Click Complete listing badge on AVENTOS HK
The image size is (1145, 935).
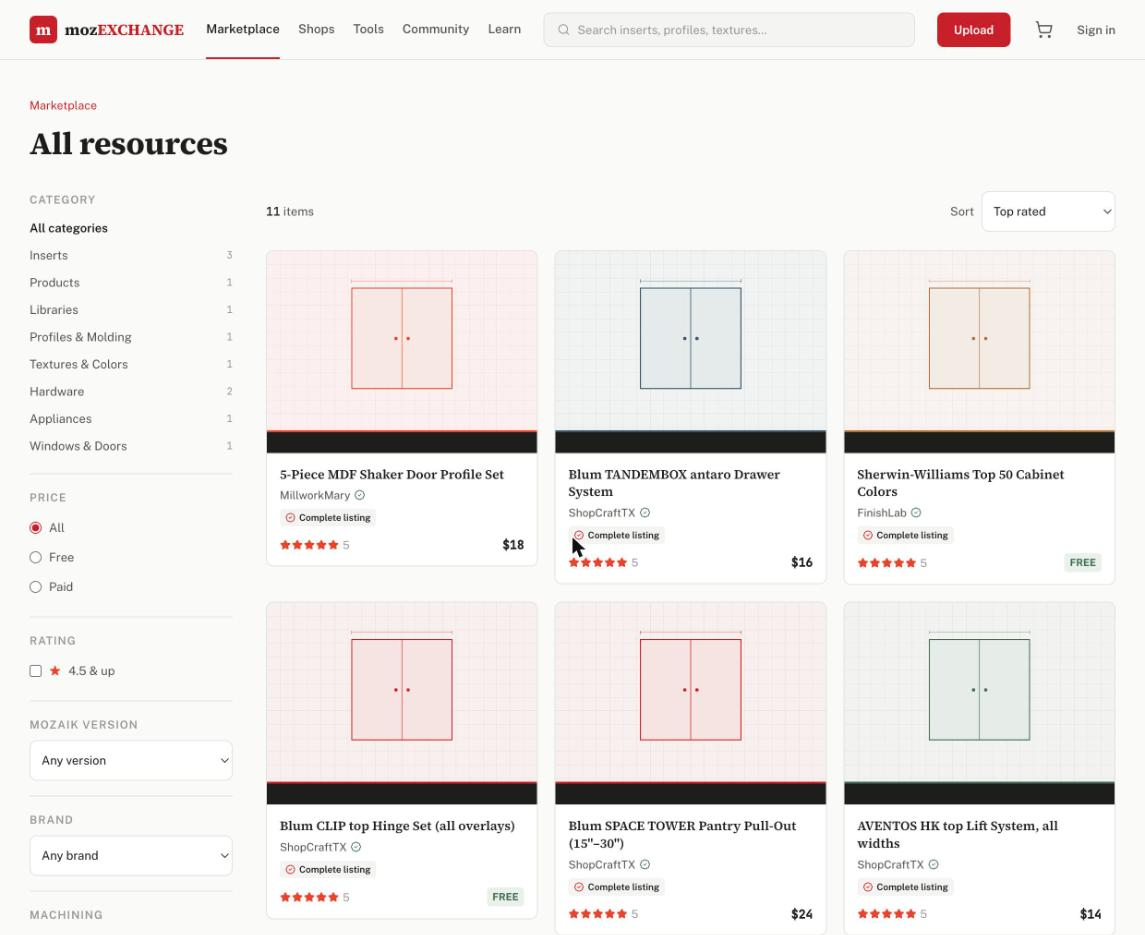905,887
